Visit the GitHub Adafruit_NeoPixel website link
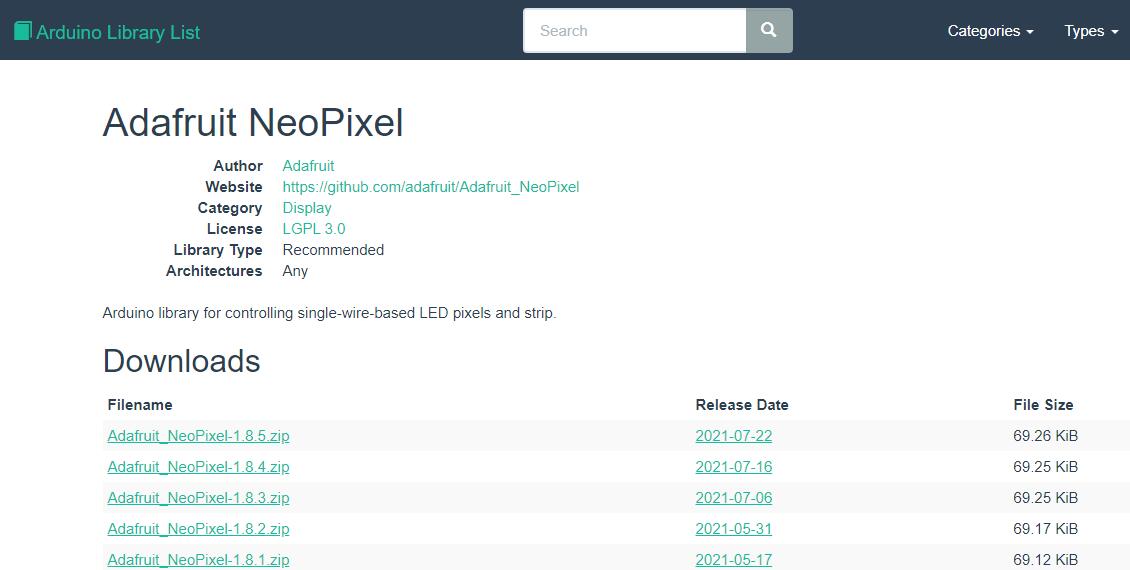Viewport: 1130px width, 570px height. [430, 187]
